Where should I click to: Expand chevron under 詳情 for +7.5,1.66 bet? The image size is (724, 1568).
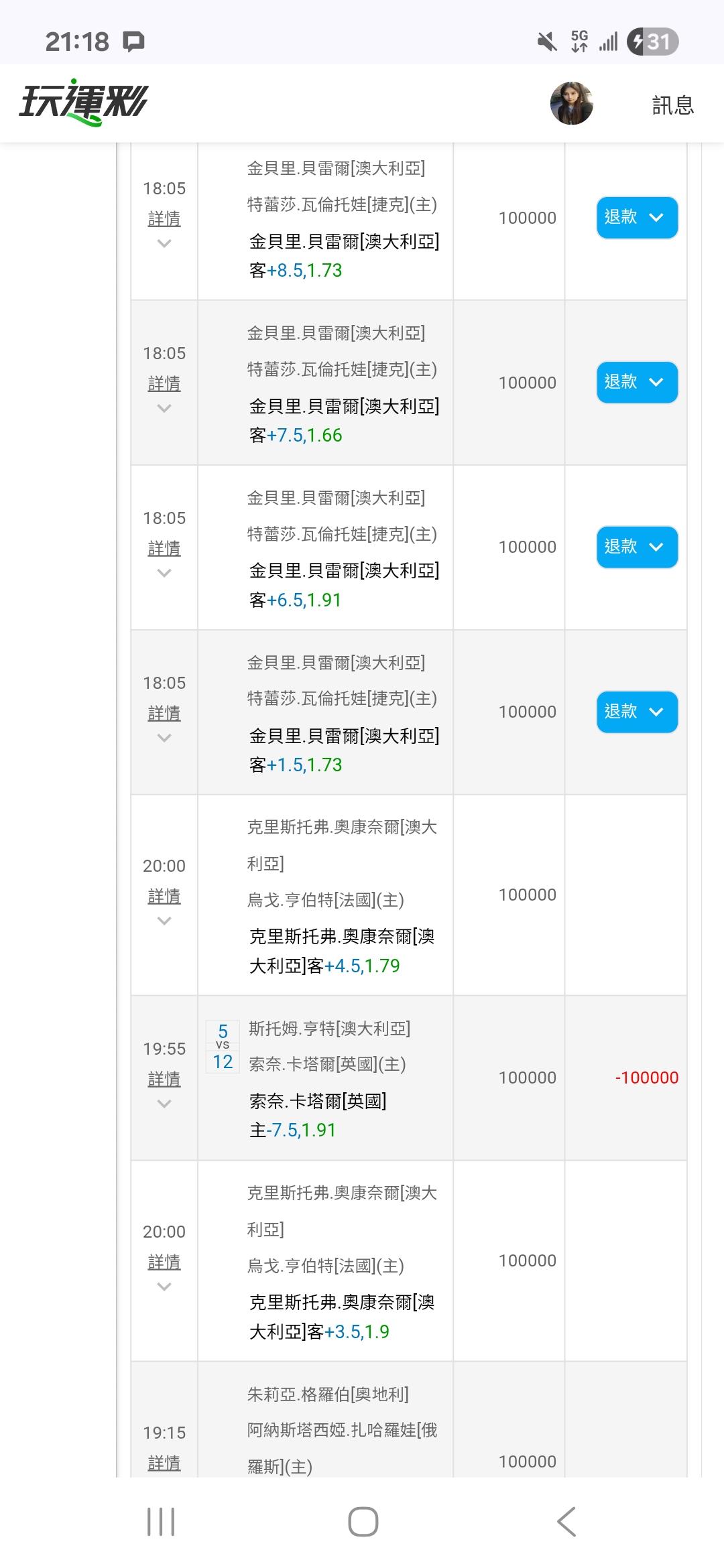coord(164,408)
